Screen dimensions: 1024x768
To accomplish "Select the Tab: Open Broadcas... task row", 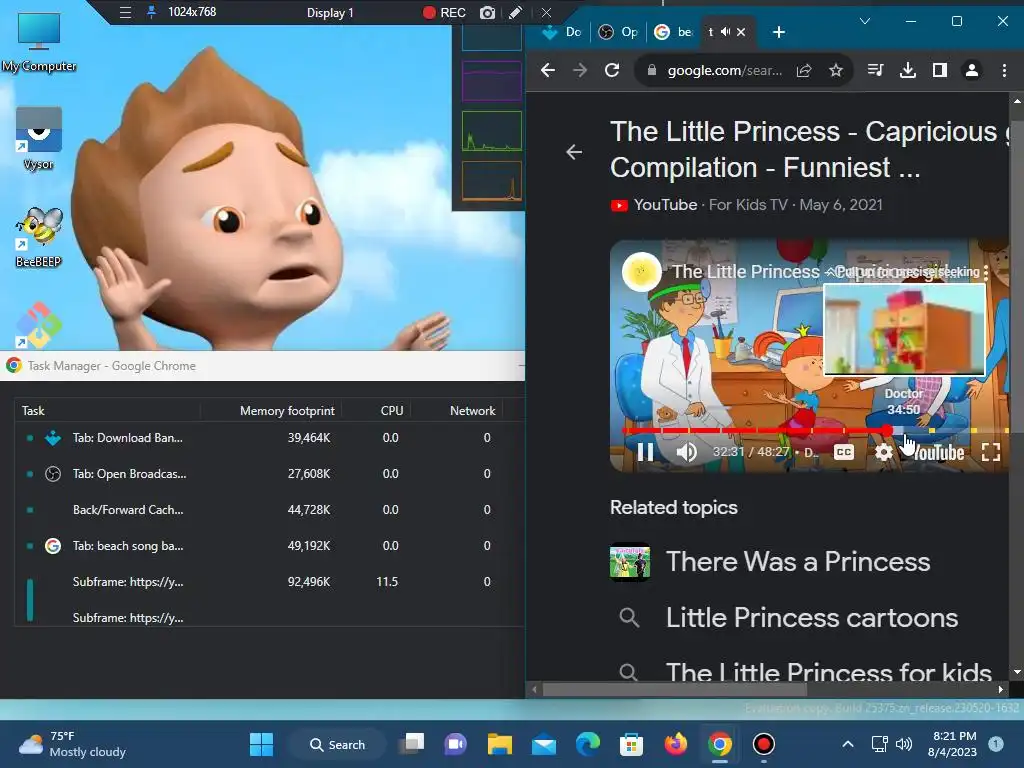I will [269, 473].
